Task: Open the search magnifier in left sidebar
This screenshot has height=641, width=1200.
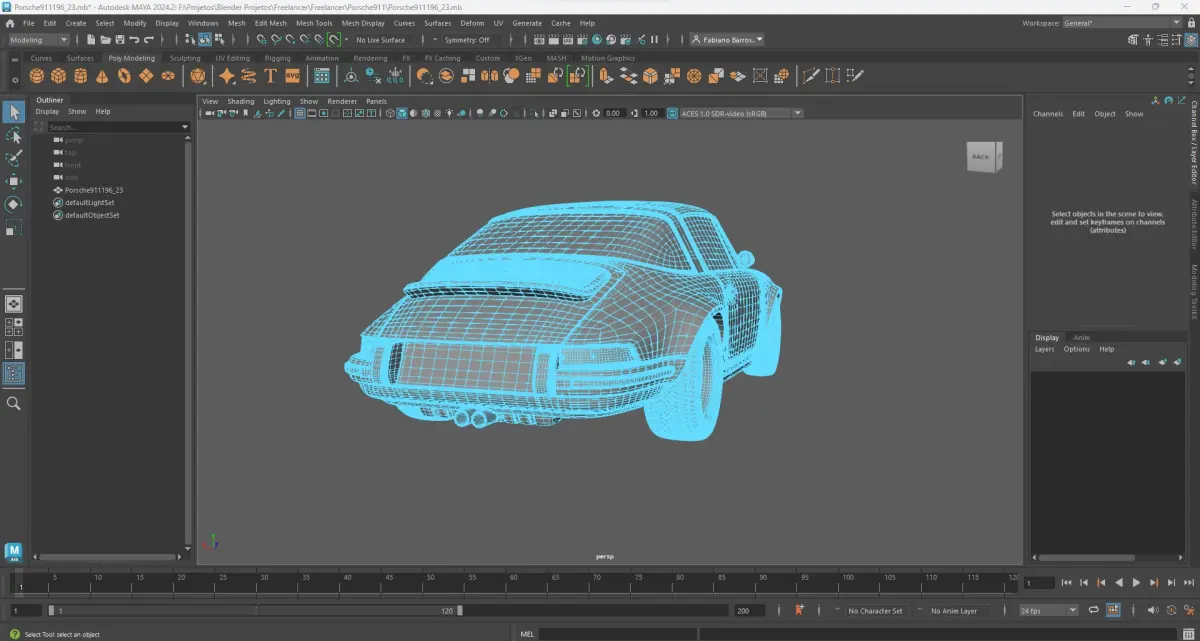Action: click(x=14, y=403)
